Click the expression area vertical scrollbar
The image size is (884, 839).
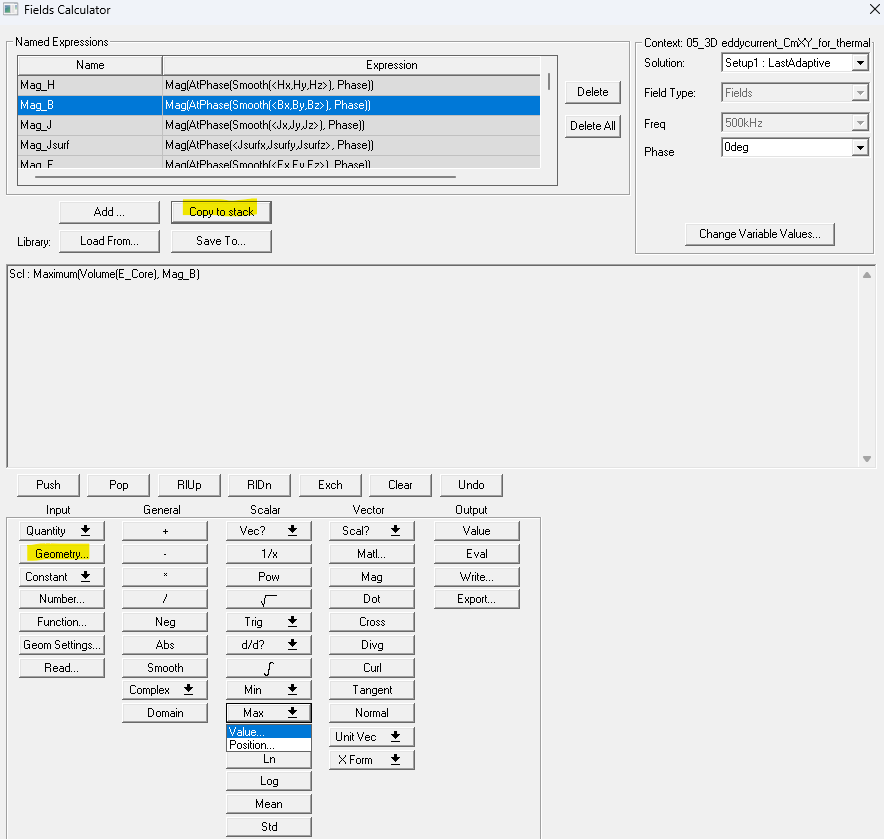pos(866,365)
